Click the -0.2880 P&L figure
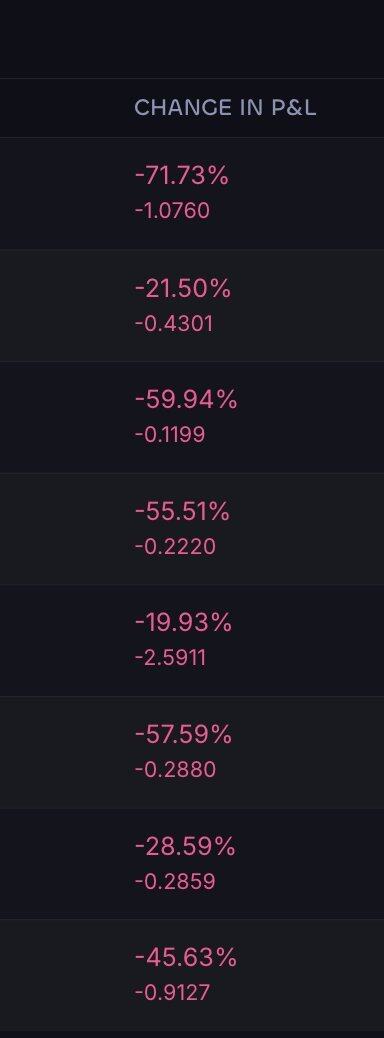This screenshot has height=1038, width=384. click(175, 770)
